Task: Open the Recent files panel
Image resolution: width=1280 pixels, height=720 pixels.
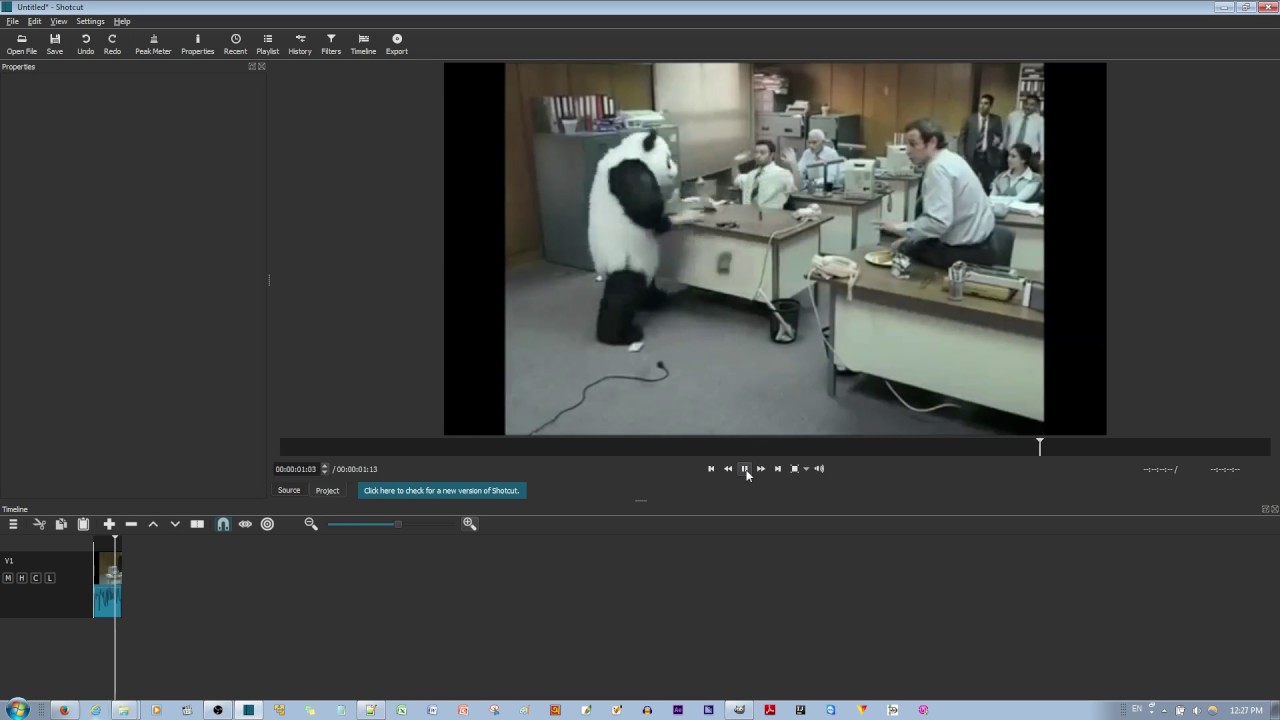Action: (x=235, y=44)
